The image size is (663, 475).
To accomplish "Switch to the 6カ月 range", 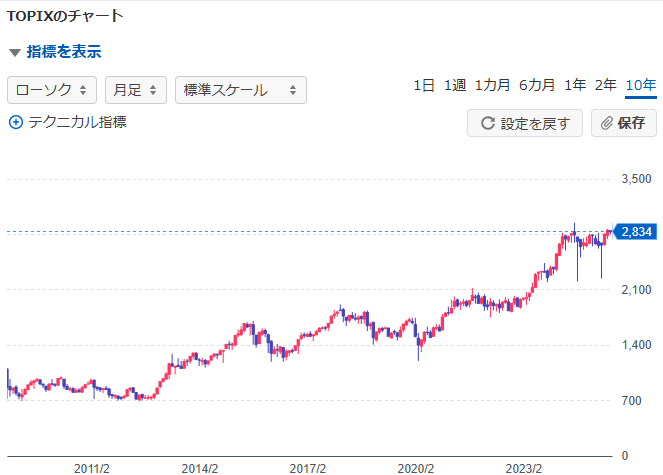I will click(x=536, y=86).
